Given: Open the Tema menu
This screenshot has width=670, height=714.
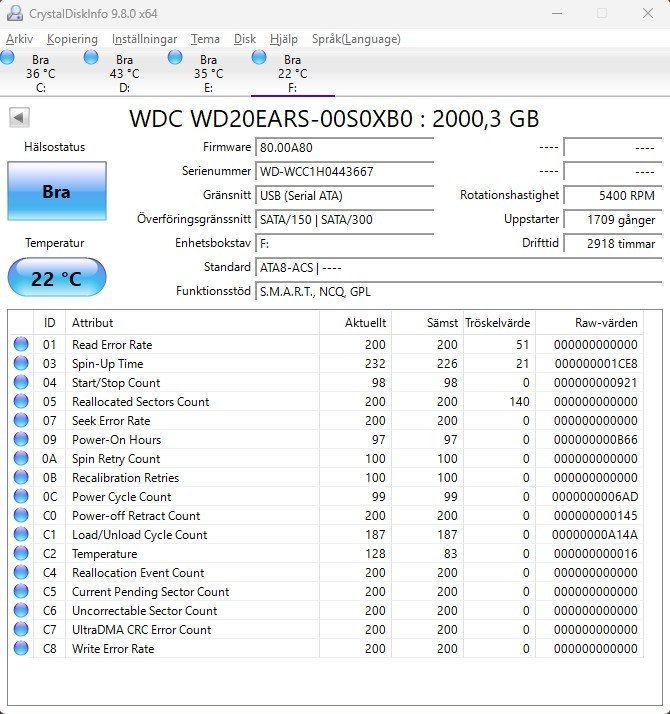Looking at the screenshot, I should [205, 39].
